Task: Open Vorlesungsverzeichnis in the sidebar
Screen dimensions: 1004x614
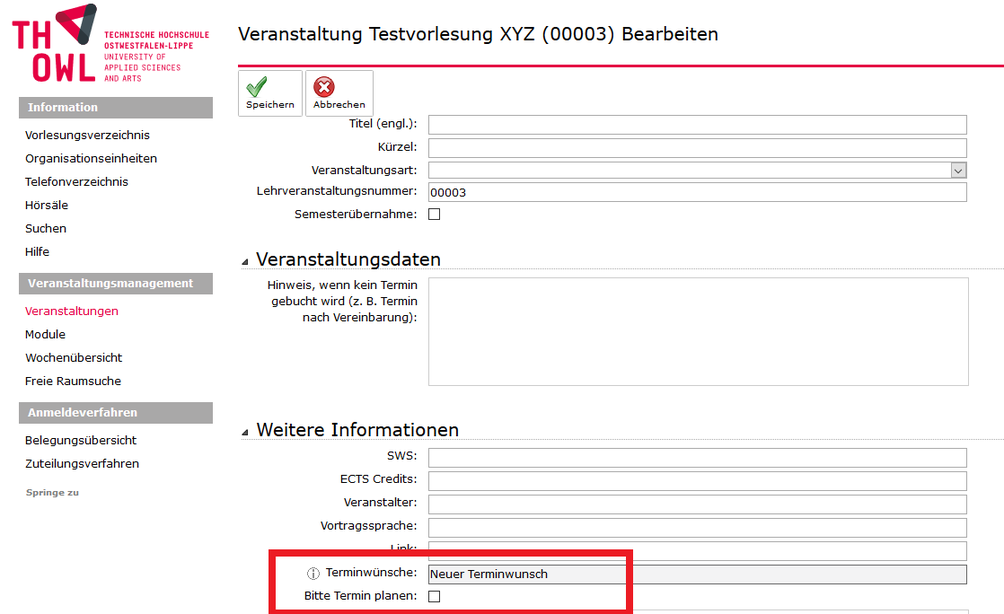Action: click(87, 135)
